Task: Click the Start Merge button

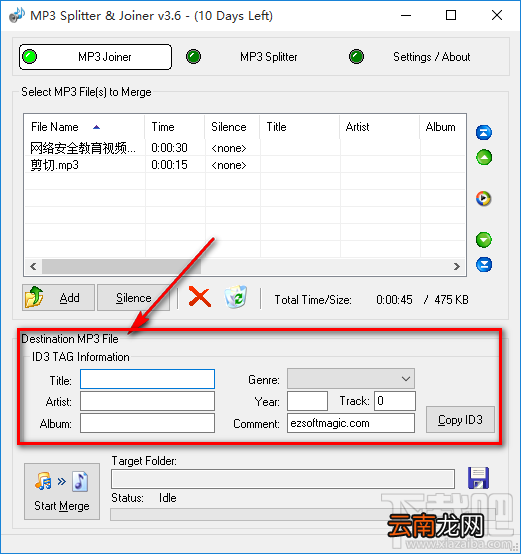Action: (62, 491)
